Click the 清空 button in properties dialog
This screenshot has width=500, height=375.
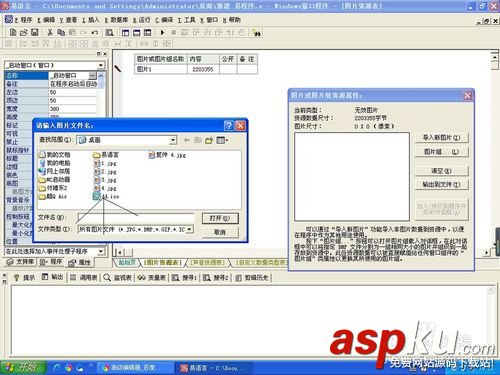(442, 171)
